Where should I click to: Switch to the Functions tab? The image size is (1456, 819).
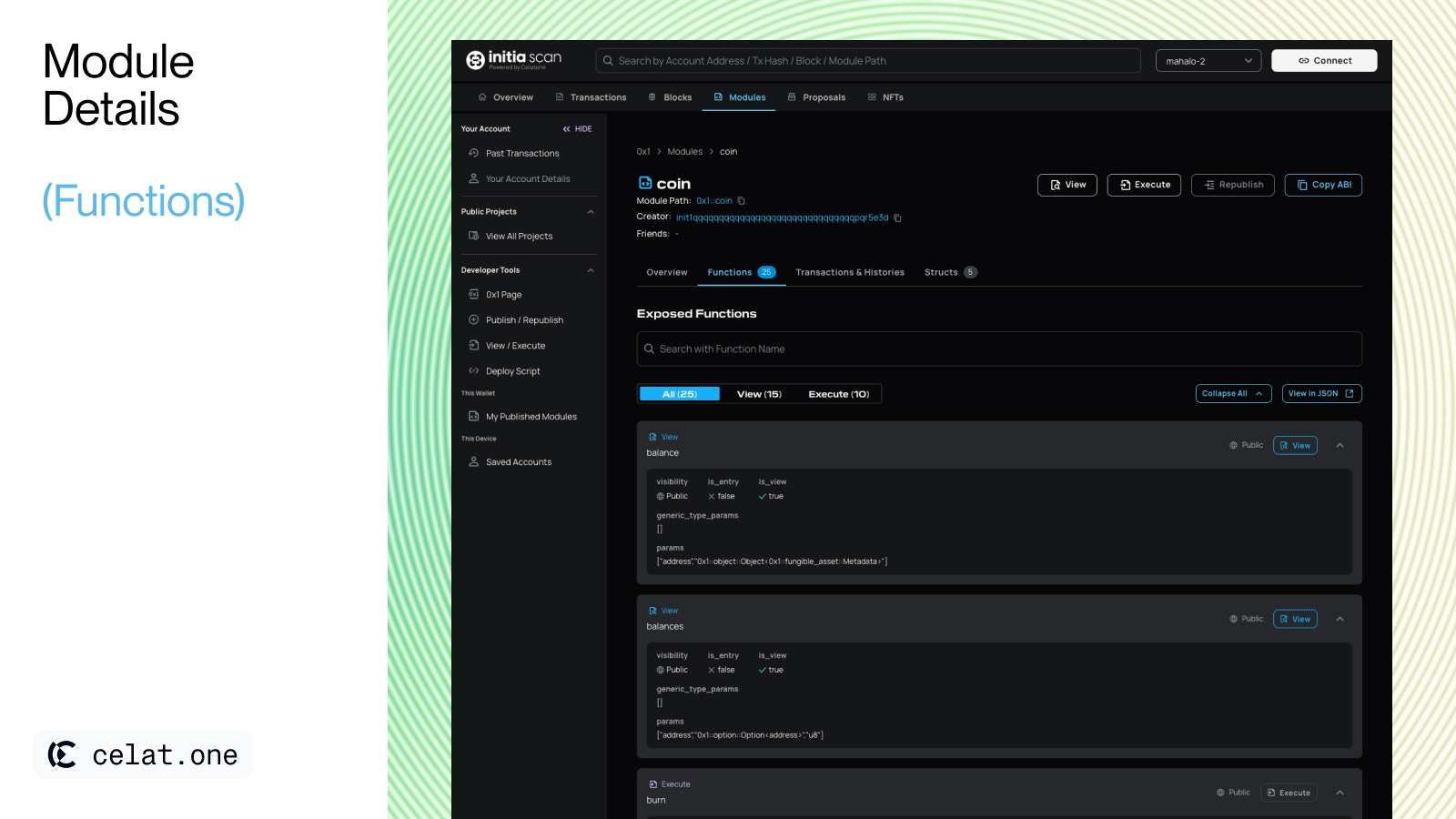coord(742,272)
